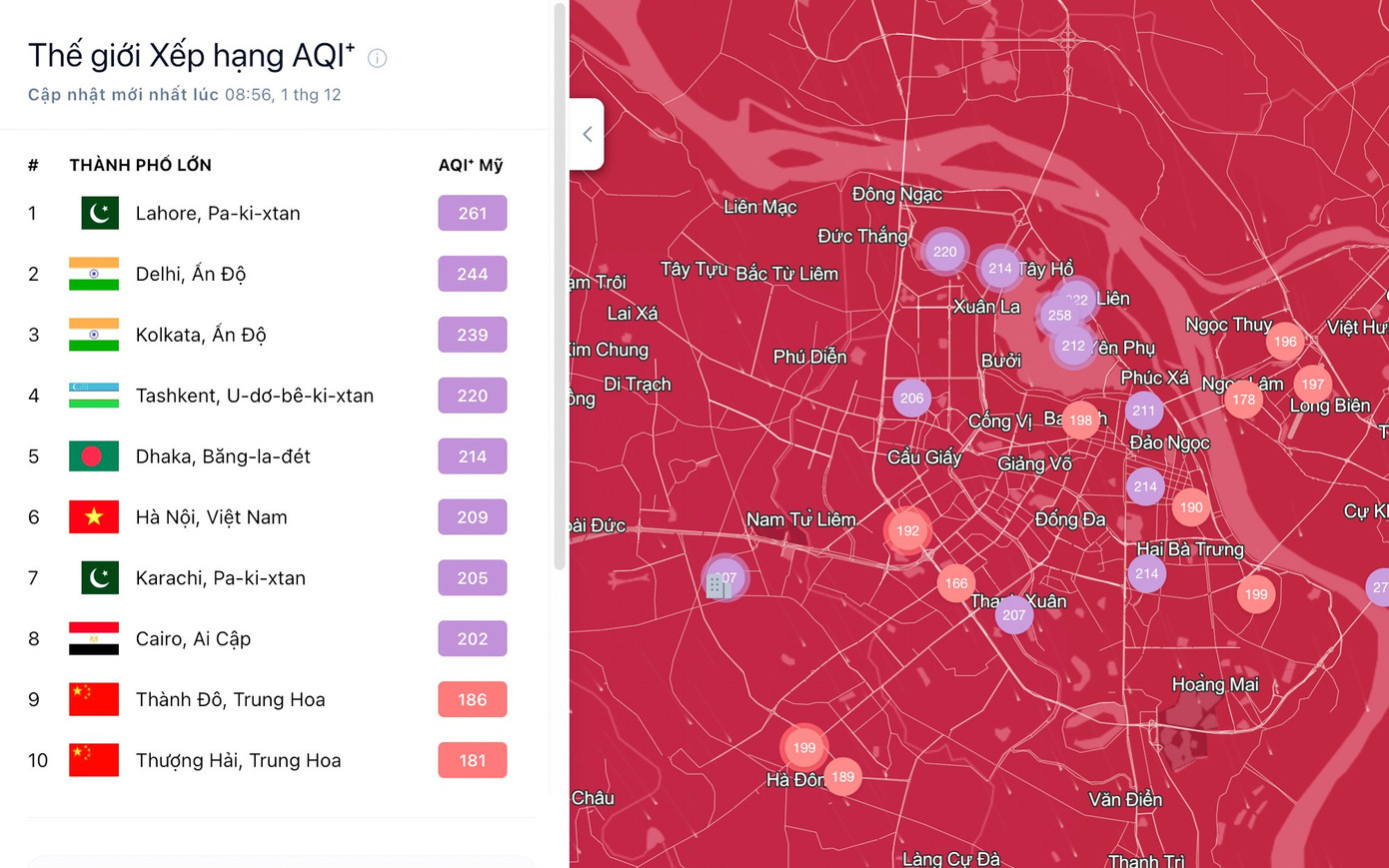Open Thượng Hải, Trung Hoa city link
The image size is (1389, 868).
point(238,760)
